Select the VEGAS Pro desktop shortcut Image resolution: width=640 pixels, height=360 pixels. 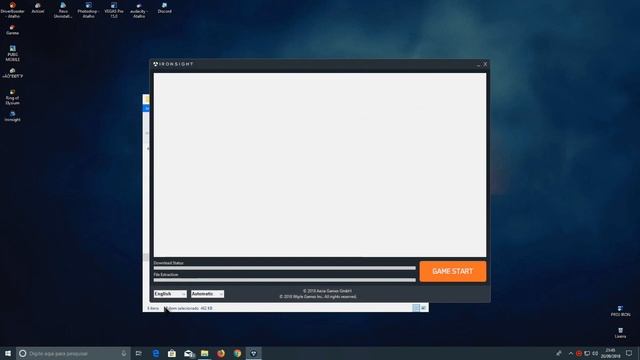(114, 10)
